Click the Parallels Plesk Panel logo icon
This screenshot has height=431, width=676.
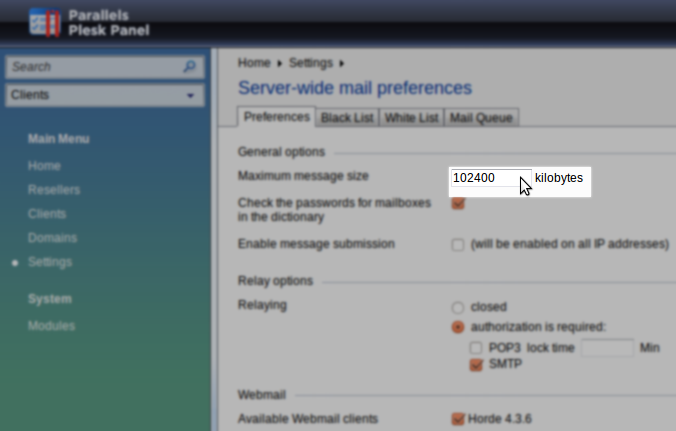[x=45, y=23]
